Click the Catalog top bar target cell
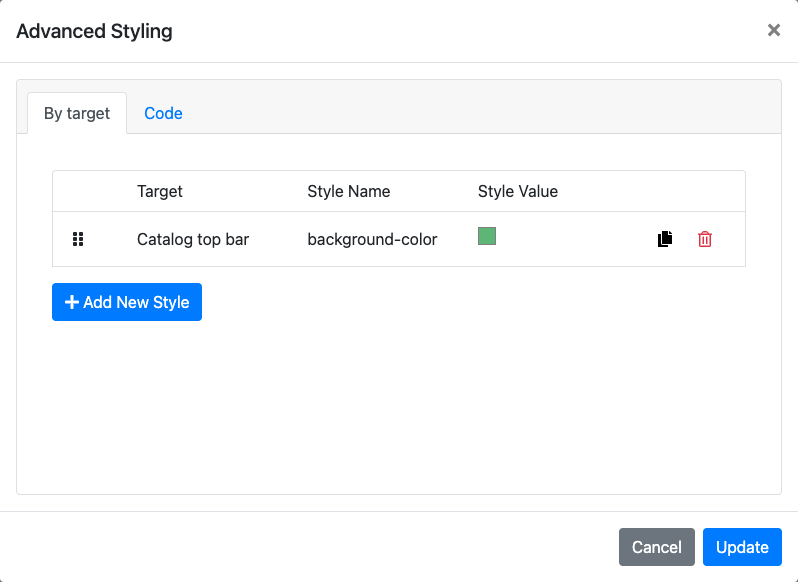 click(193, 239)
